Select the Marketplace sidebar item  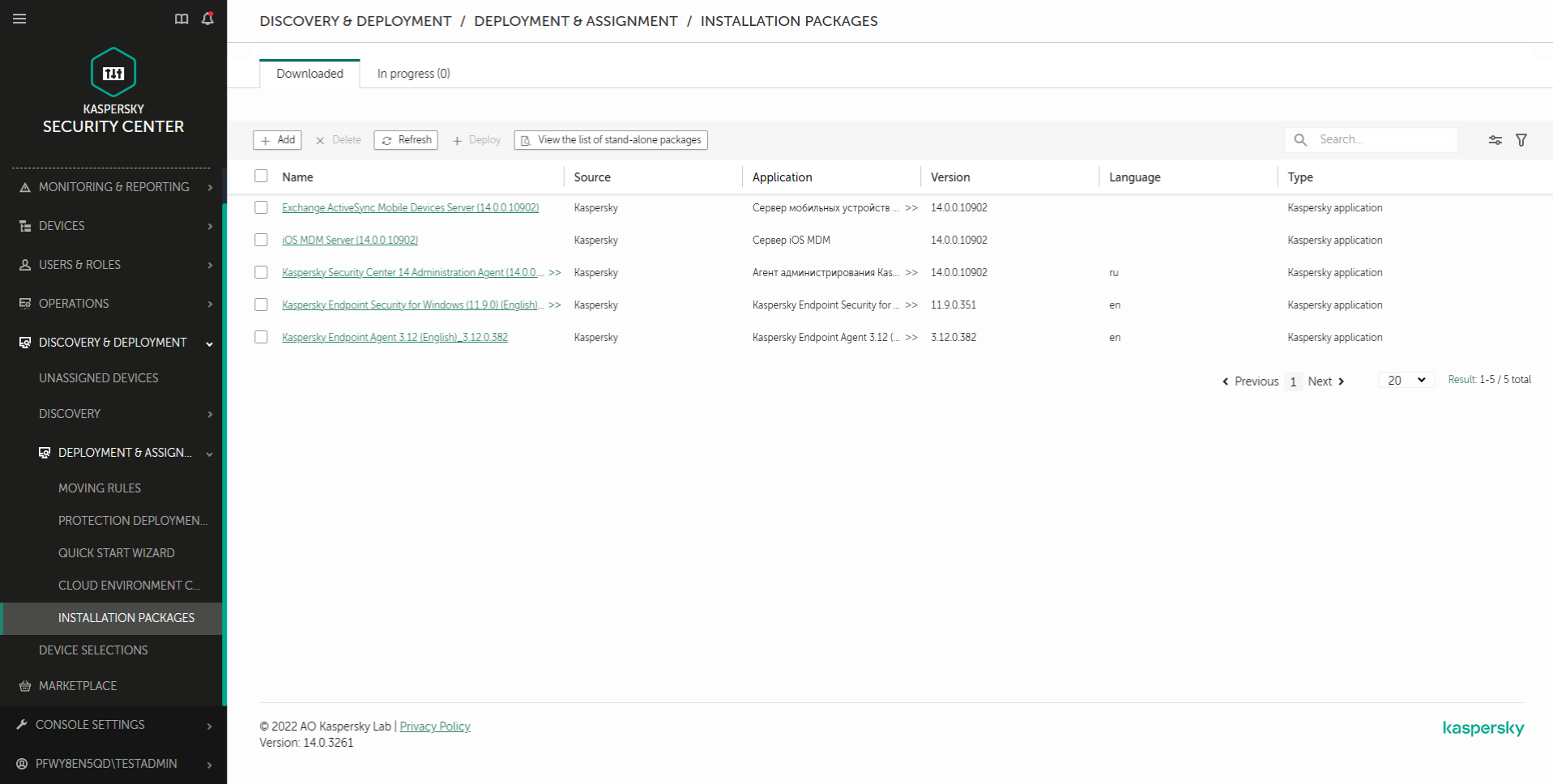tap(77, 685)
